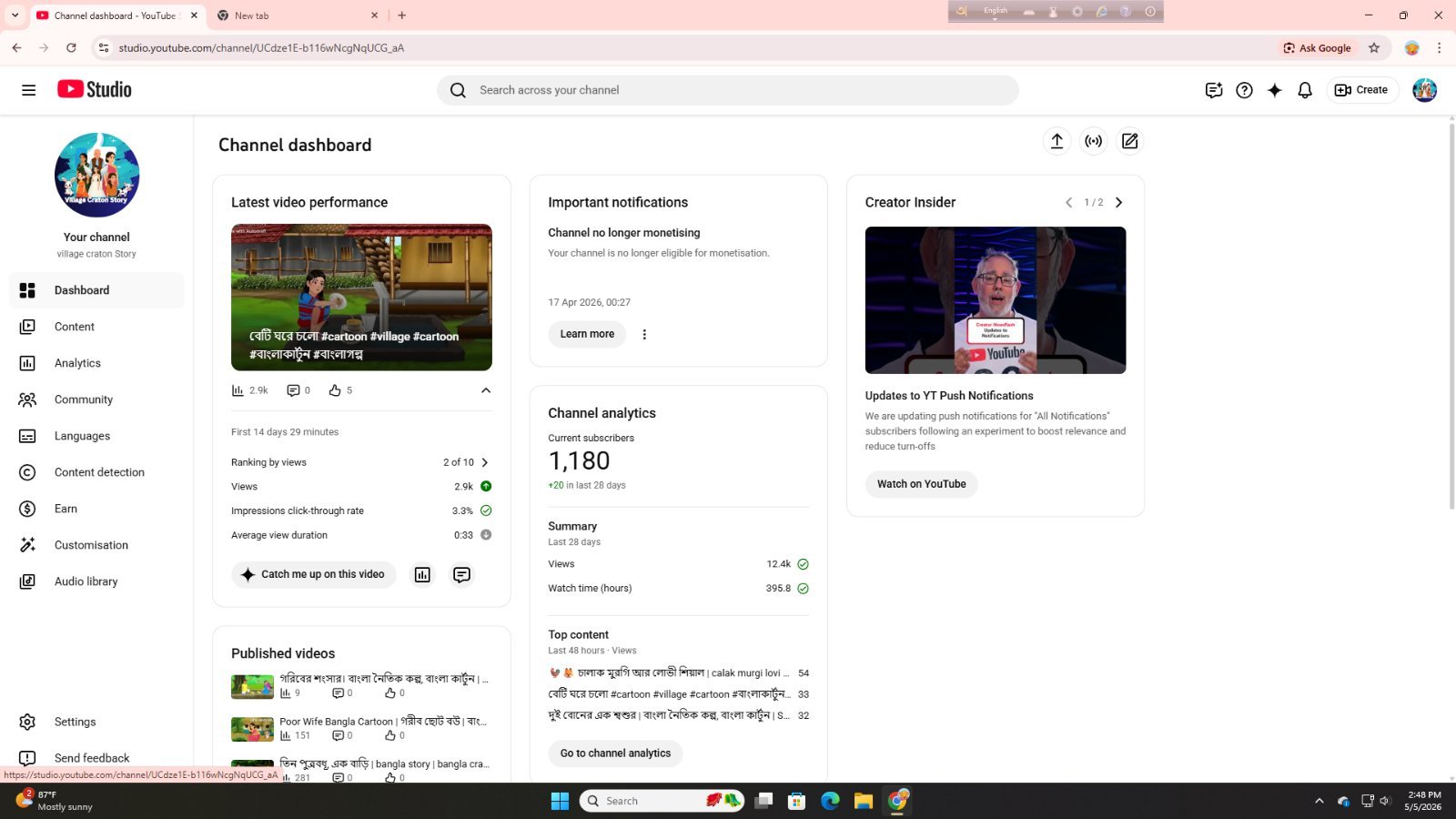The height and width of the screenshot is (819, 1456).
Task: Show hidden system tray icons
Action: (x=1319, y=801)
